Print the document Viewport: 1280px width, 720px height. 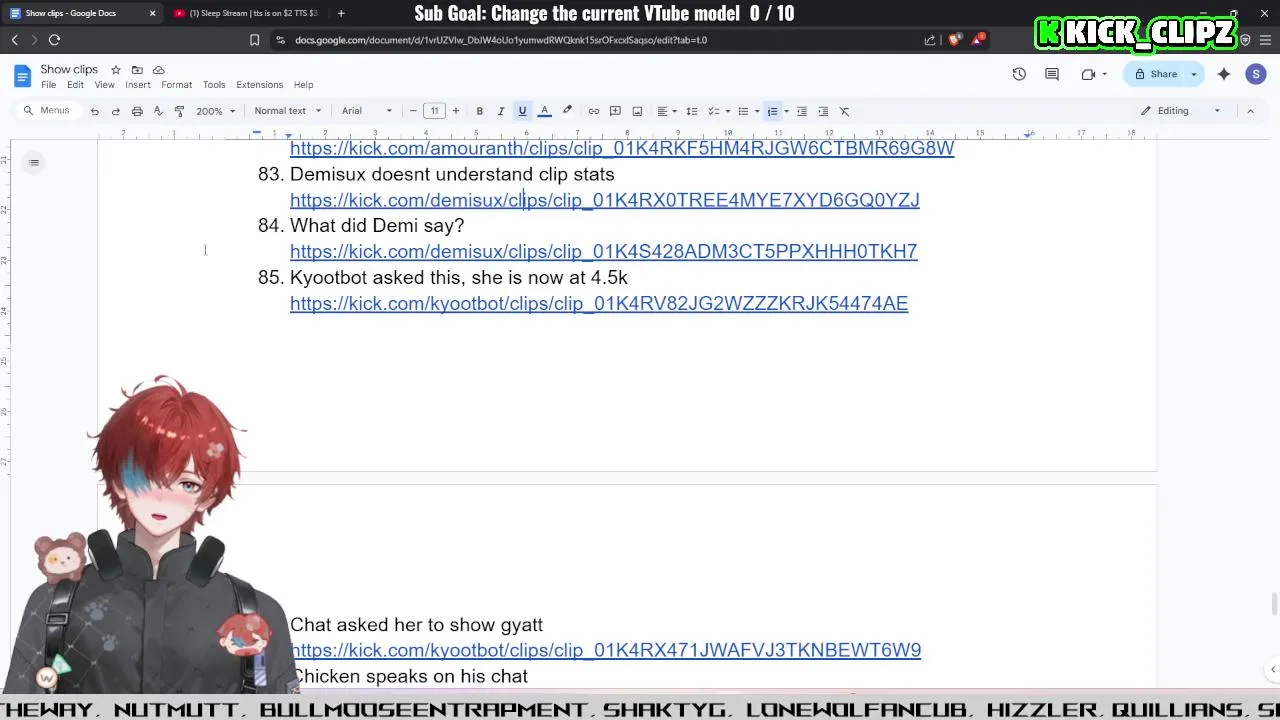(137, 111)
